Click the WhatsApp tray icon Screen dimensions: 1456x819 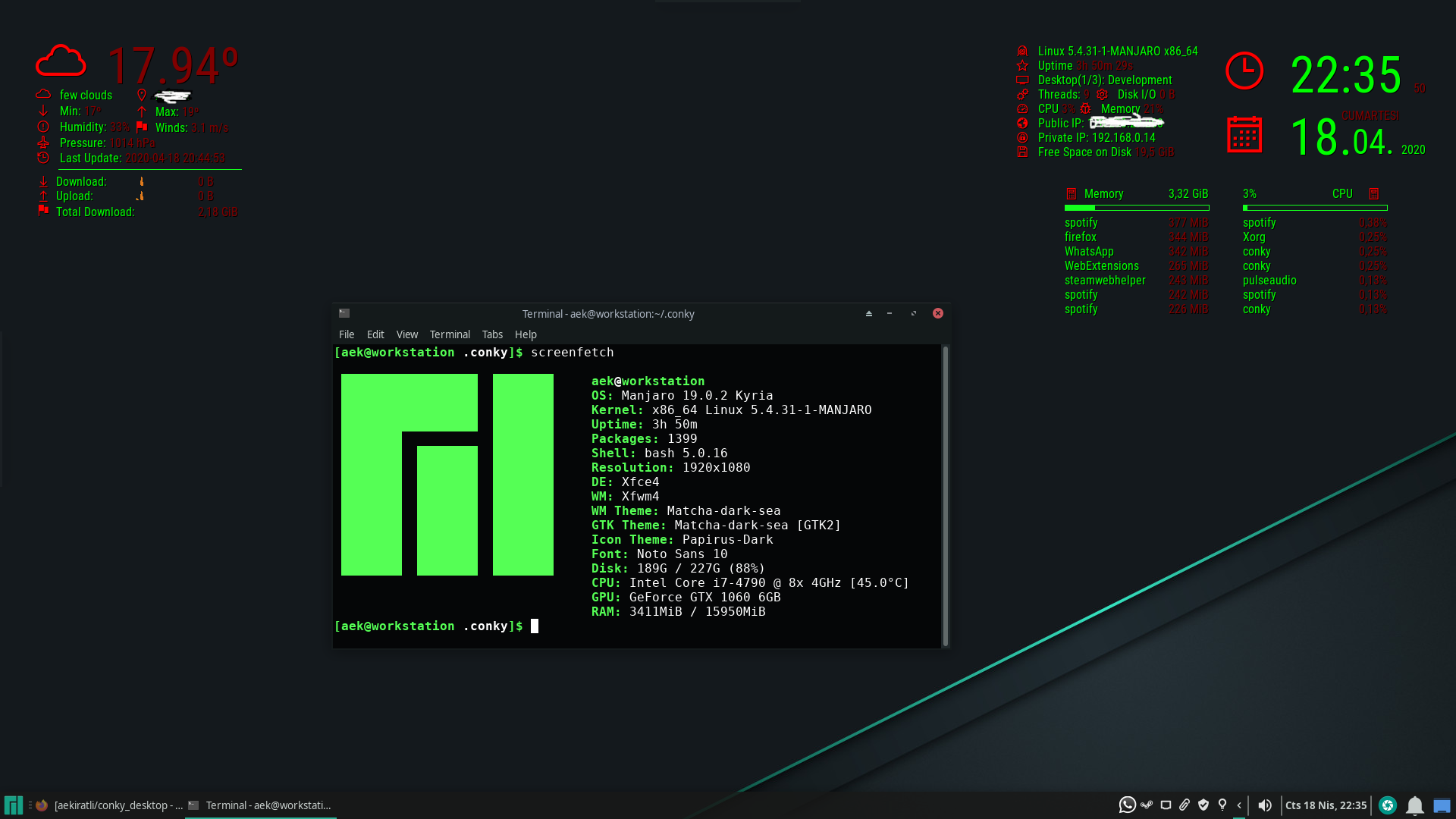click(x=1127, y=805)
